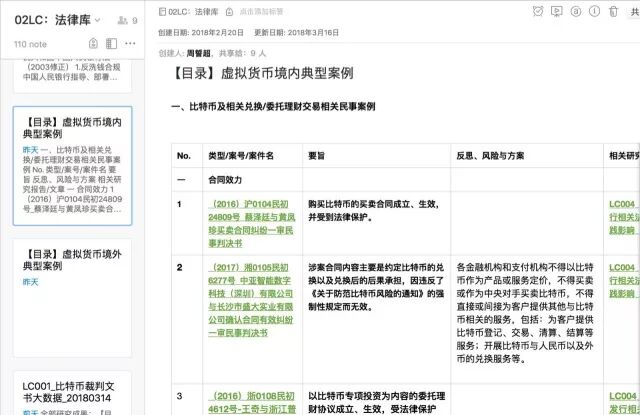Click the 类型/案号/案件名 column header

[x=253, y=155]
